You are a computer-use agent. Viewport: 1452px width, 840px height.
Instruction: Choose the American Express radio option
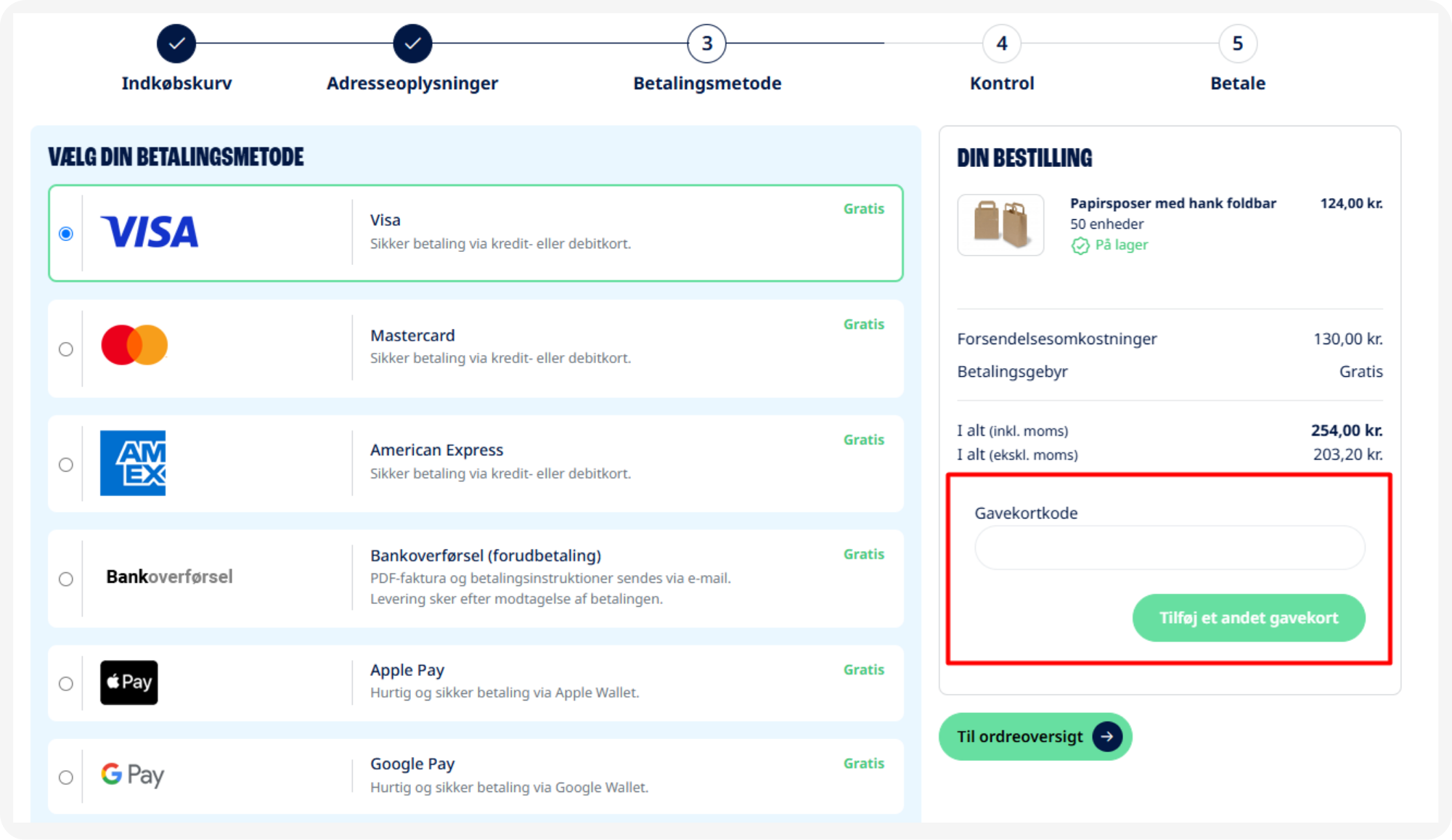[x=66, y=465]
